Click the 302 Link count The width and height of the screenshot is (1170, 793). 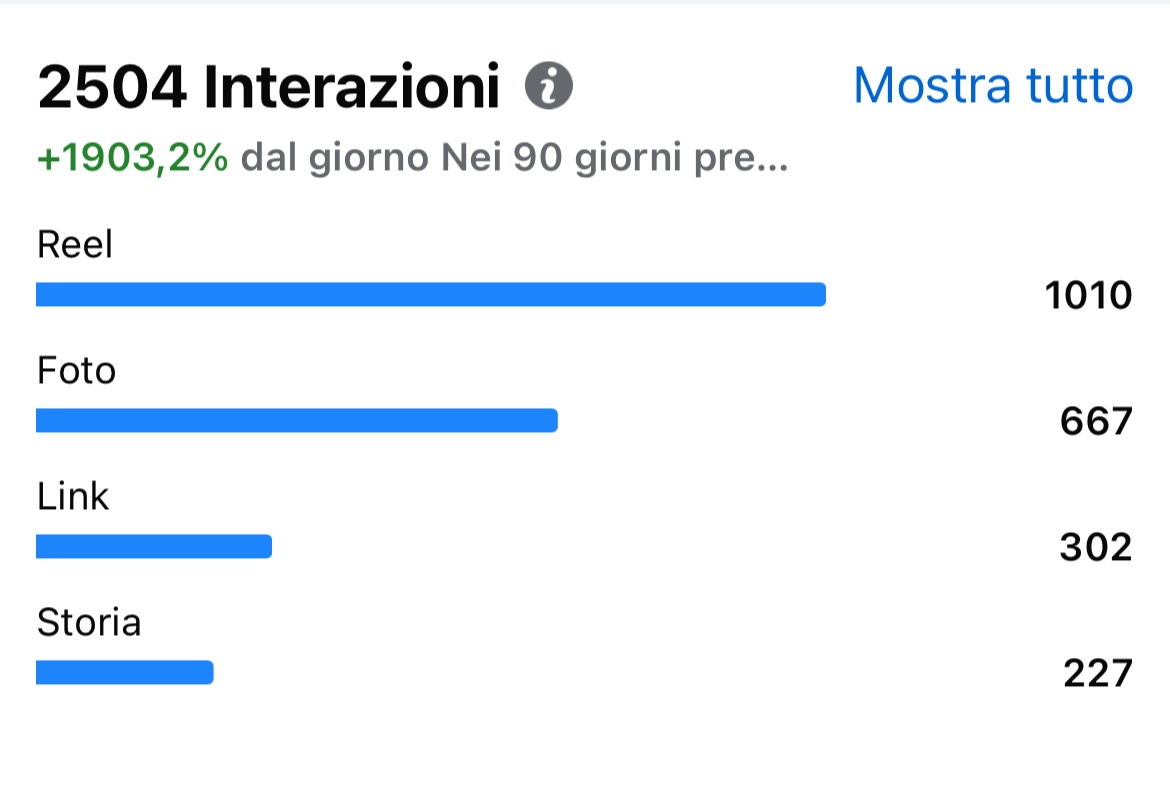click(x=1096, y=547)
